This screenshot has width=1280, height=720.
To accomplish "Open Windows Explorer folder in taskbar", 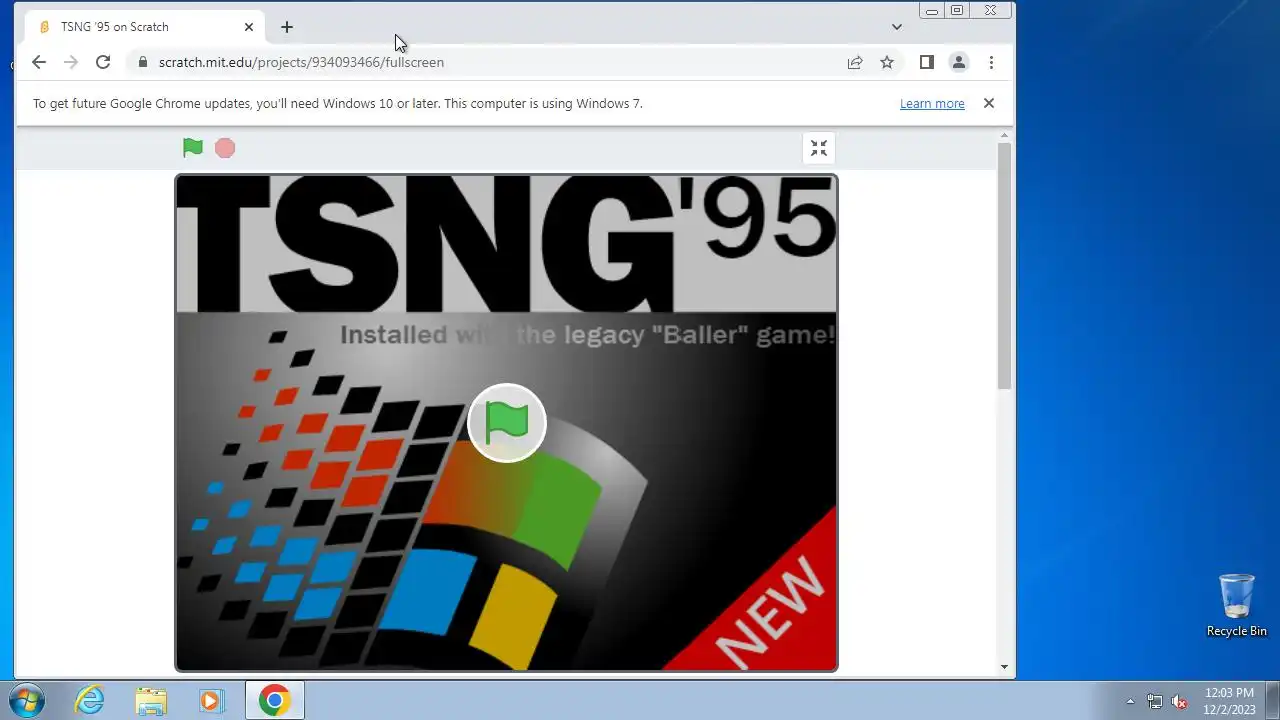I will (x=151, y=700).
